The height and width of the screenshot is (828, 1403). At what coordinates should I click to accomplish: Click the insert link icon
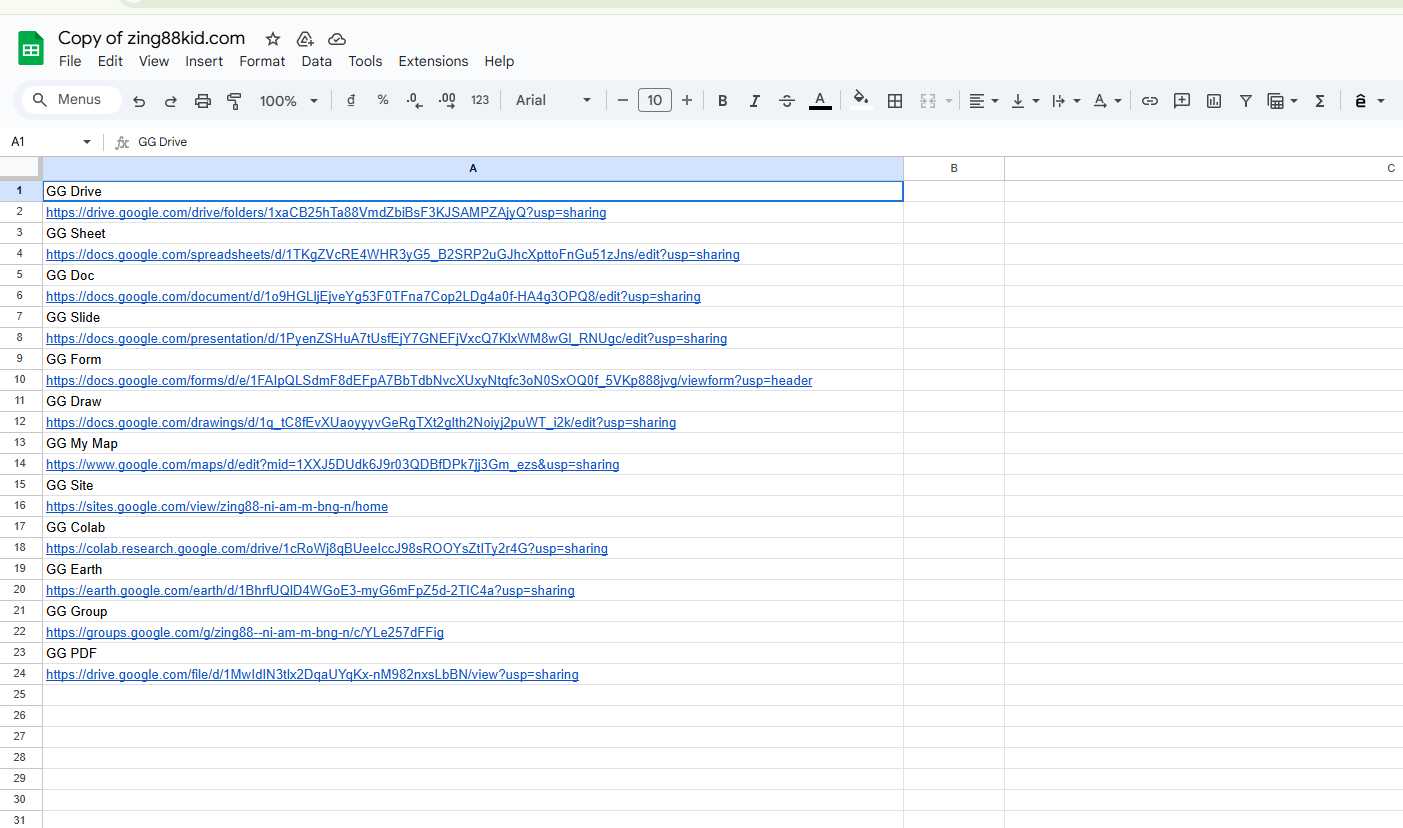1150,100
